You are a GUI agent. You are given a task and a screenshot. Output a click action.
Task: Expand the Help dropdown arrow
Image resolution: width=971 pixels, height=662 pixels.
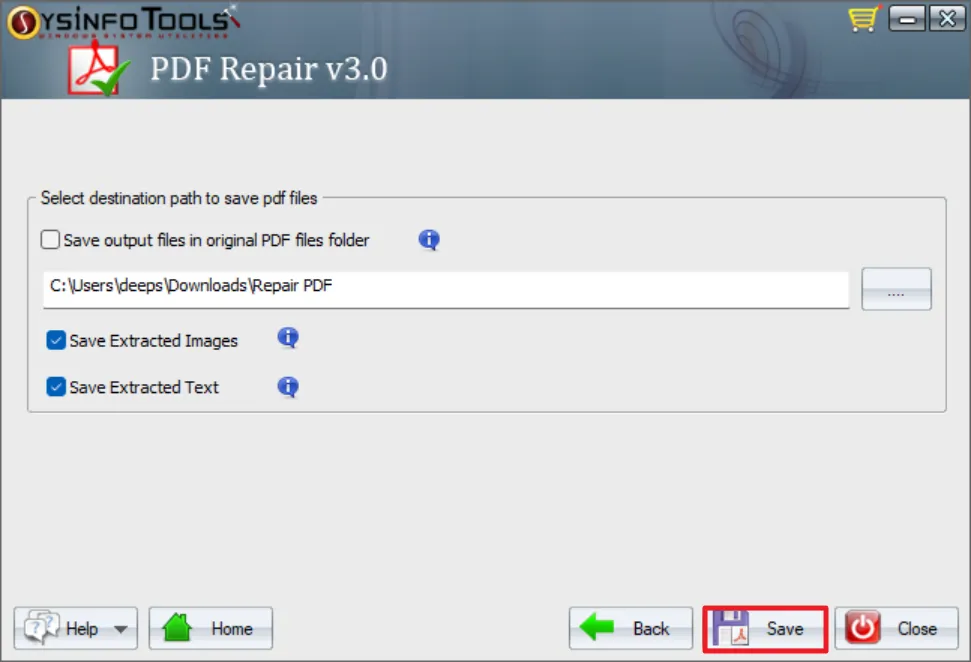pos(121,629)
